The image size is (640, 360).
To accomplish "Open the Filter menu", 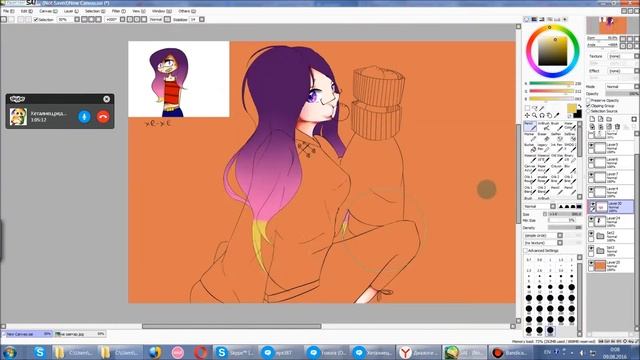I will pyautogui.click(x=118, y=11).
